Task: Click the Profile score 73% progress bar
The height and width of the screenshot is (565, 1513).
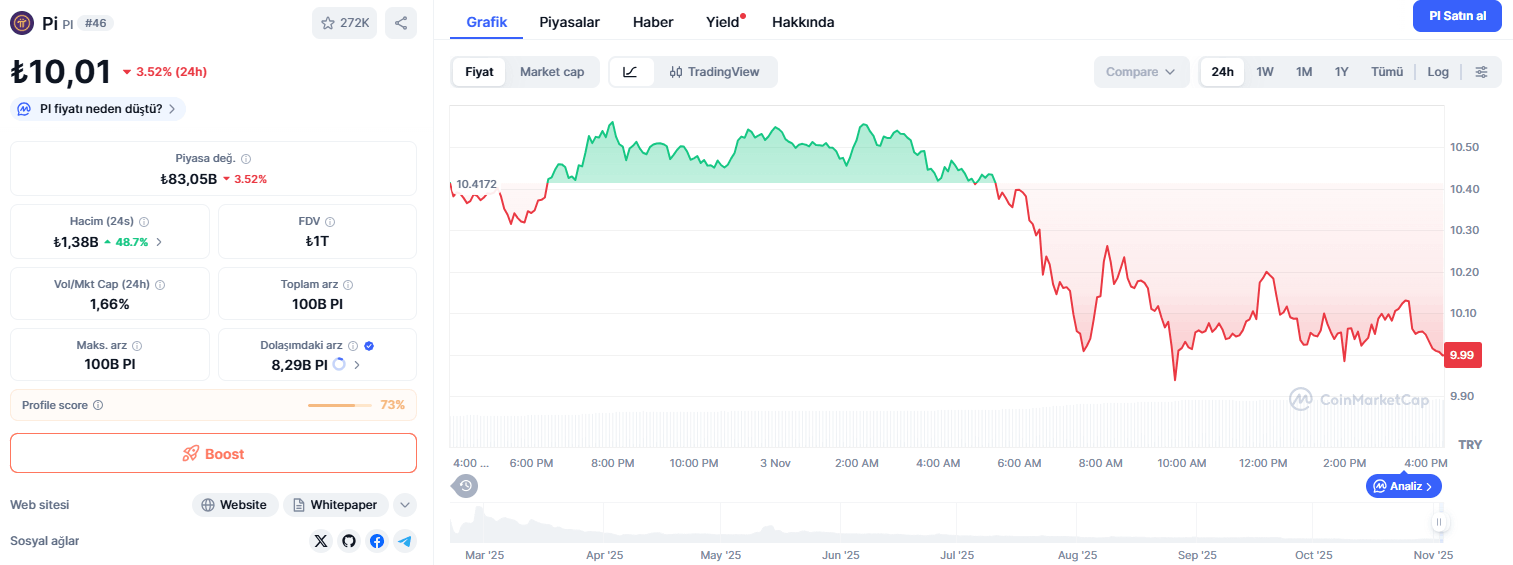Action: (339, 405)
